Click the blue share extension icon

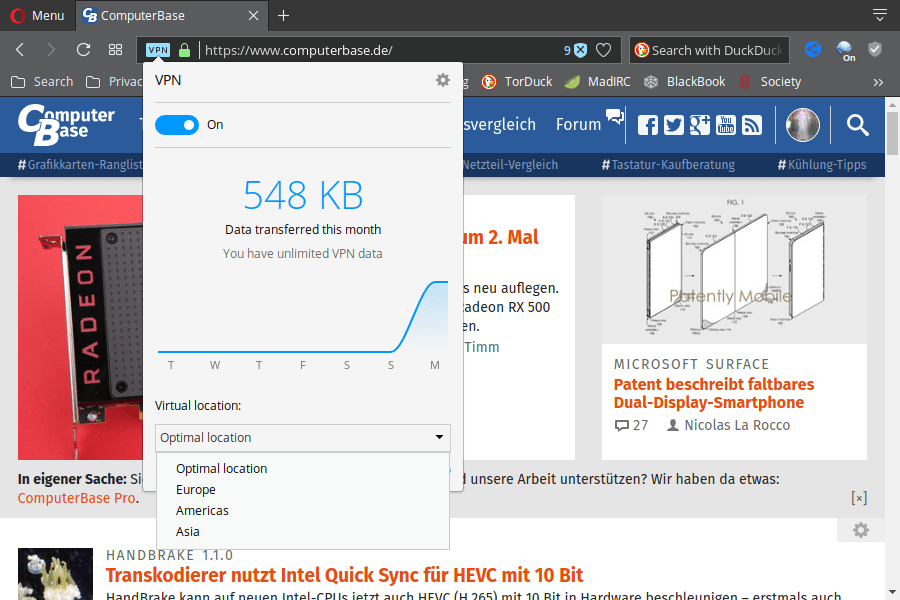coord(813,49)
